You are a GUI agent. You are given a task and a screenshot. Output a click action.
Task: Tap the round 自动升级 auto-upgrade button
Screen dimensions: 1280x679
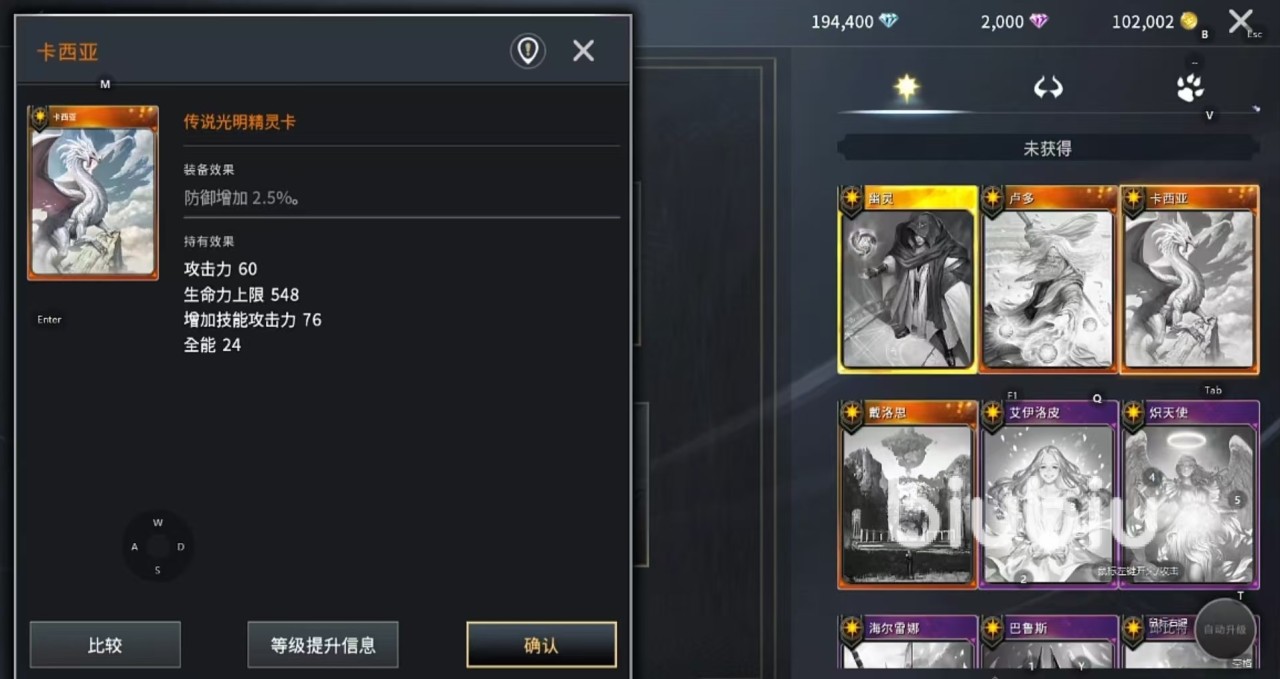click(1225, 629)
